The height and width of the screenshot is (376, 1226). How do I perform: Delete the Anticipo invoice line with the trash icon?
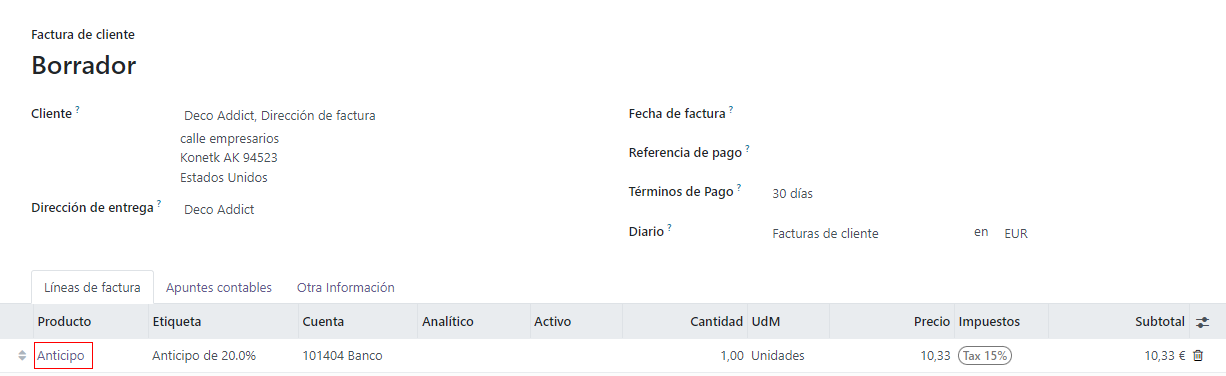click(x=1198, y=355)
